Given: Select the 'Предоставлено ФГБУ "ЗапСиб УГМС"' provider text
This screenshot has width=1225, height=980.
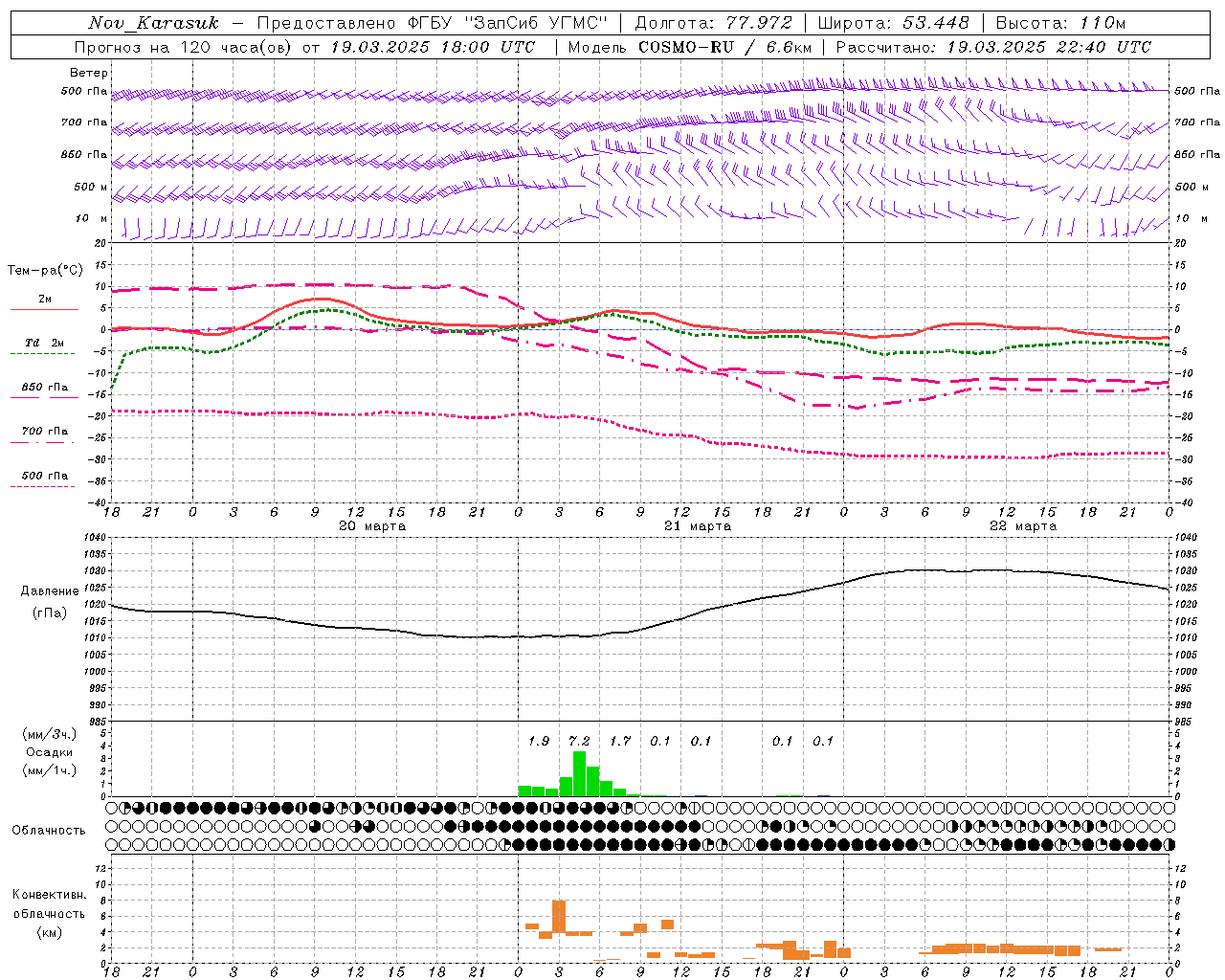Looking at the screenshot, I should tap(433, 23).
